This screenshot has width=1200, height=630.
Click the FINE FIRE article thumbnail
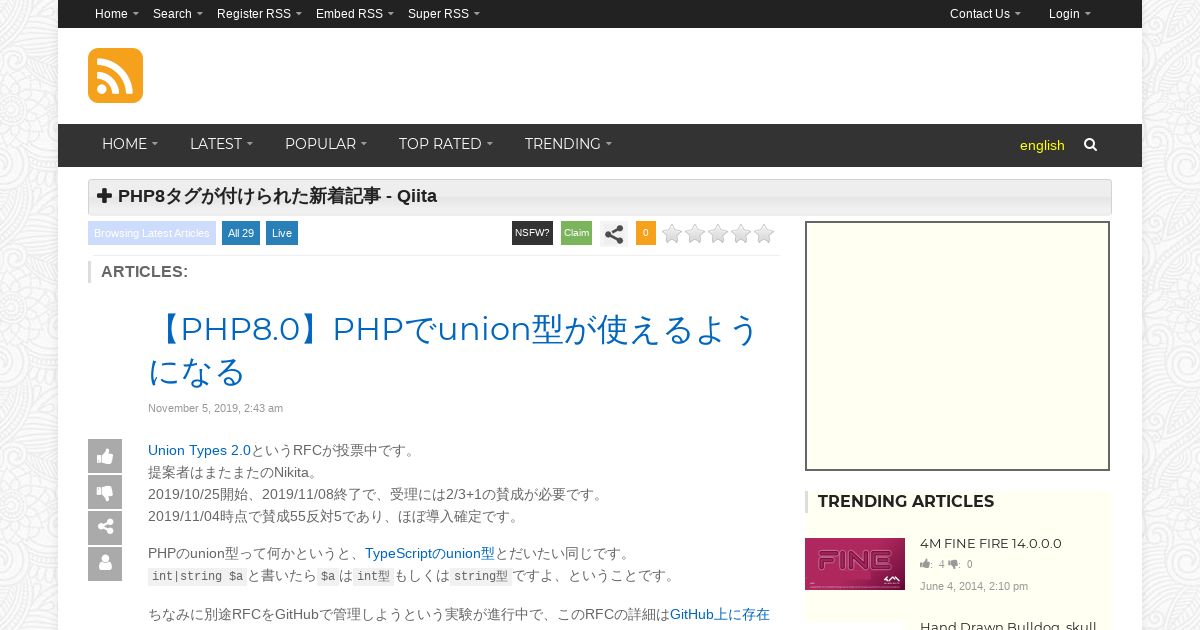tap(855, 564)
